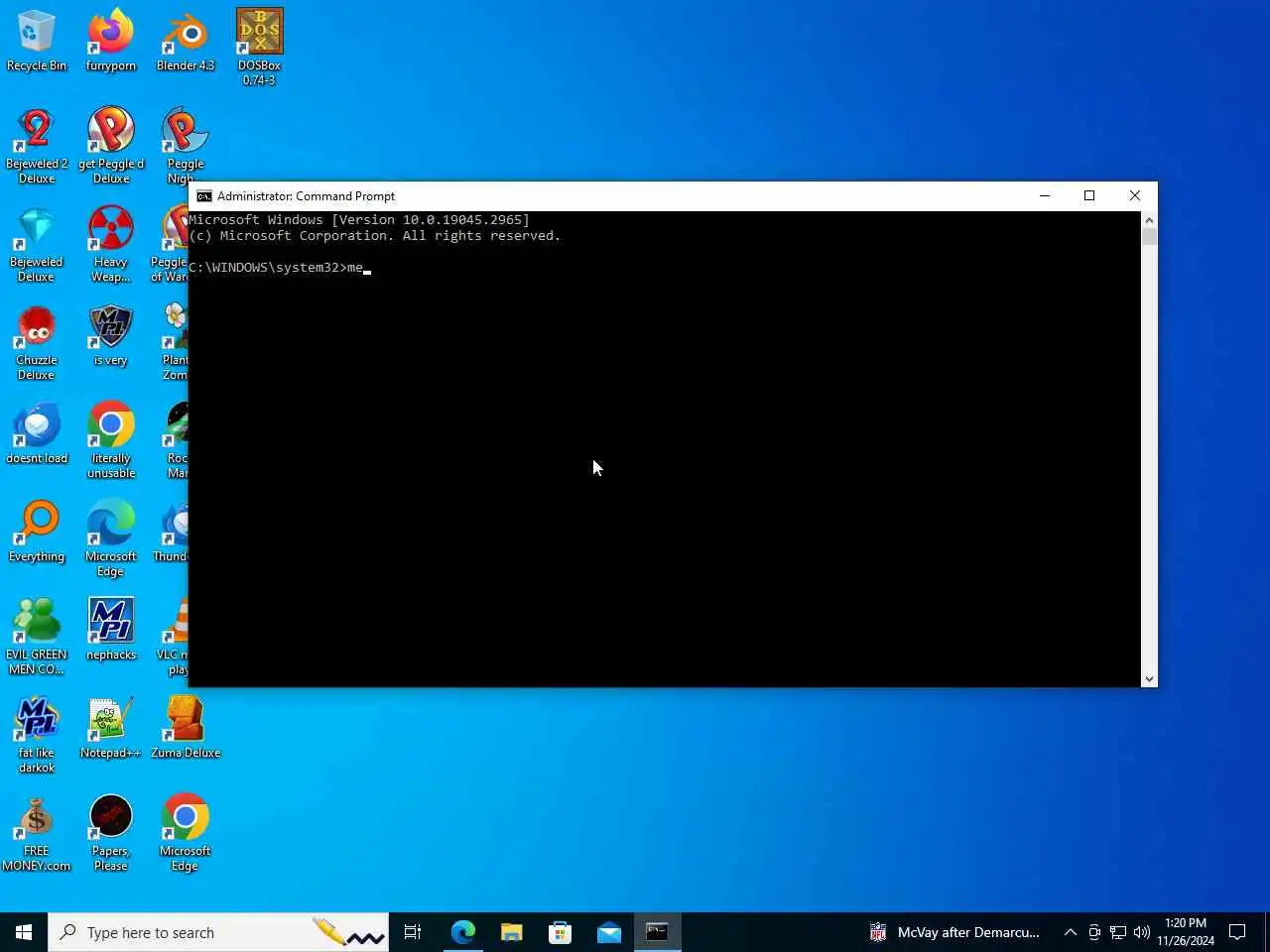This screenshot has width=1270, height=952.
Task: Select the EVIL GREEN MEN CO... icon
Action: (37, 637)
